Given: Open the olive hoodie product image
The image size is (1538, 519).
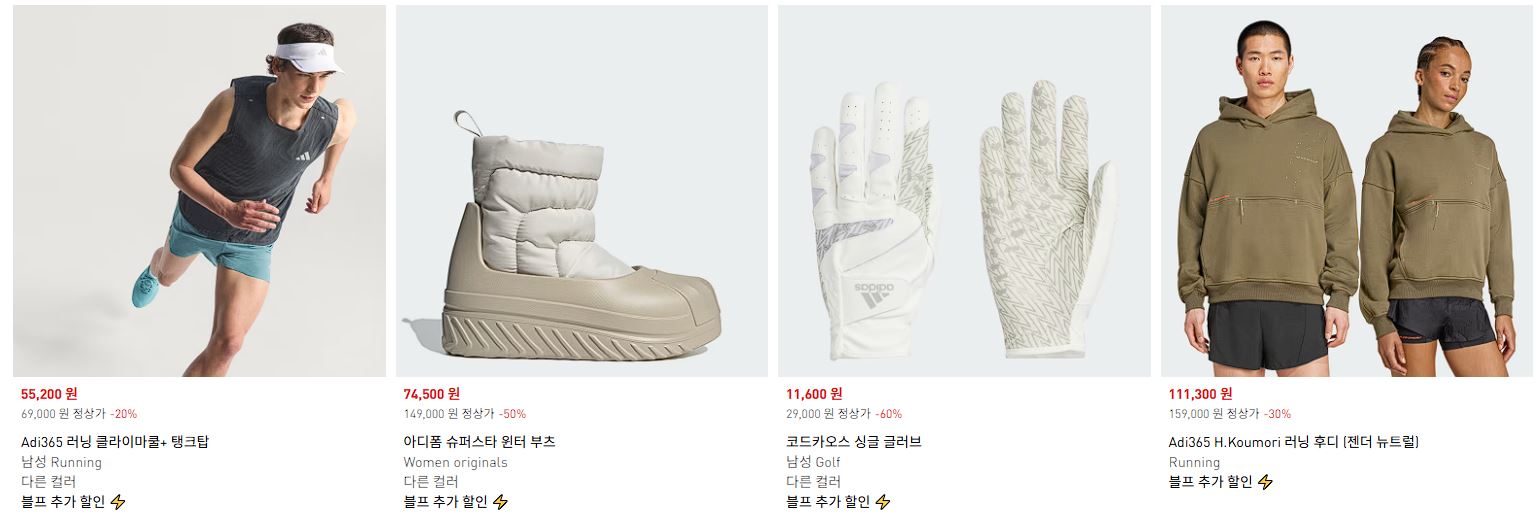Looking at the screenshot, I should coord(1347,191).
